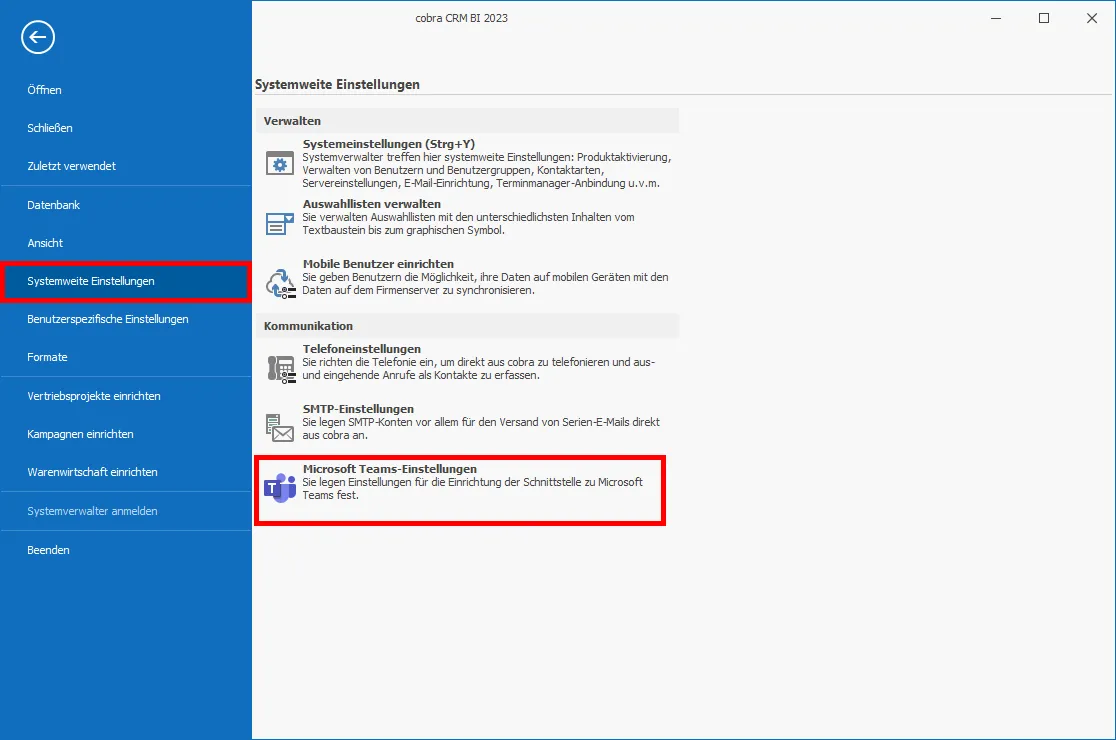Click the Systemweite Einstellungen page heading
The height and width of the screenshot is (740, 1116).
click(x=337, y=85)
